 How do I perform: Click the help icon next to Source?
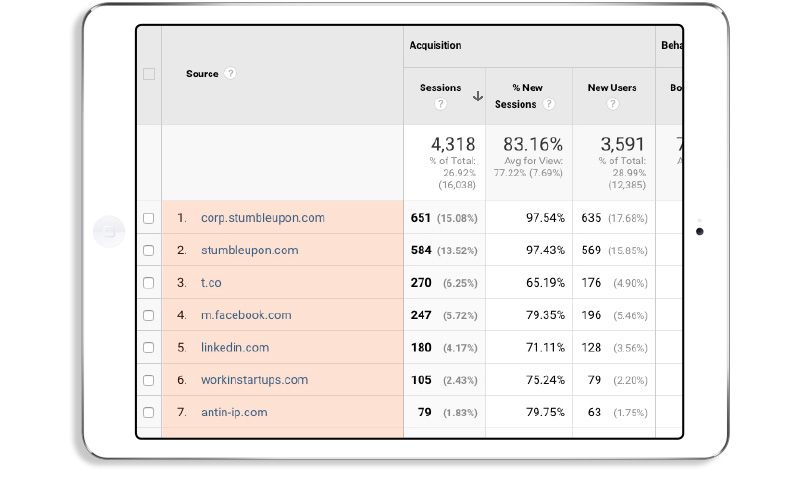point(231,73)
